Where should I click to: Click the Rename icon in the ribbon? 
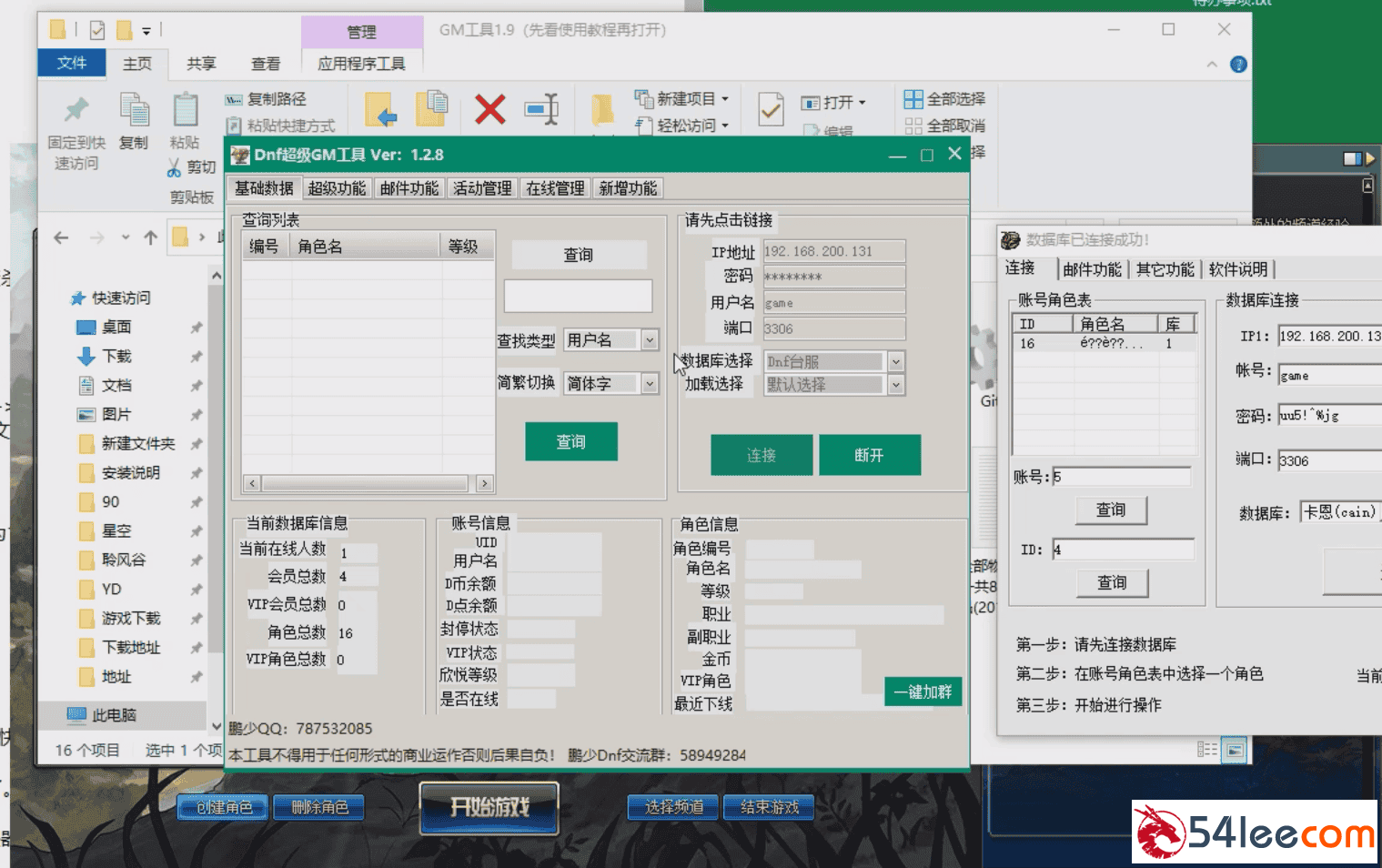click(x=541, y=110)
